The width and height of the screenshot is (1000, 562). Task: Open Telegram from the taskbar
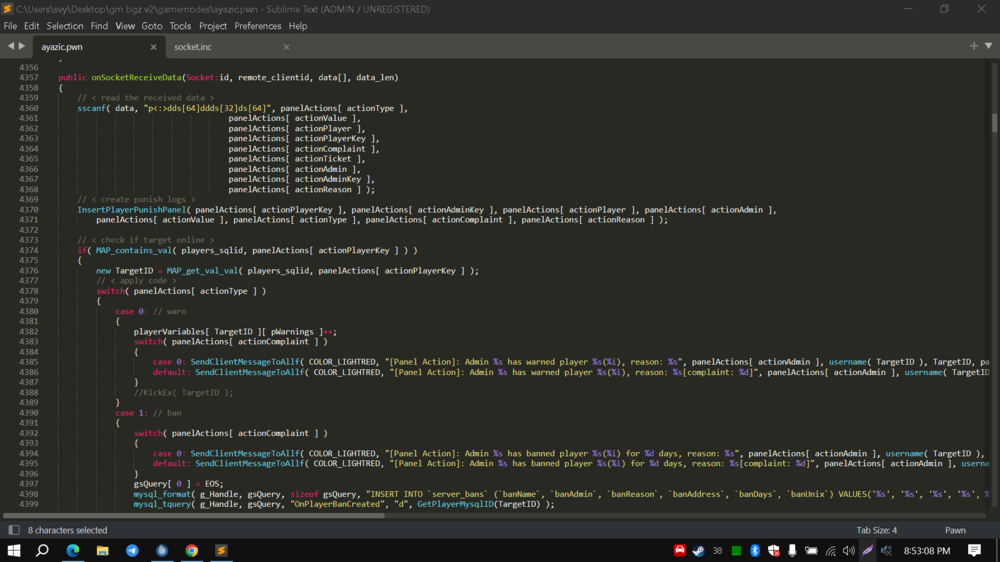[132, 550]
